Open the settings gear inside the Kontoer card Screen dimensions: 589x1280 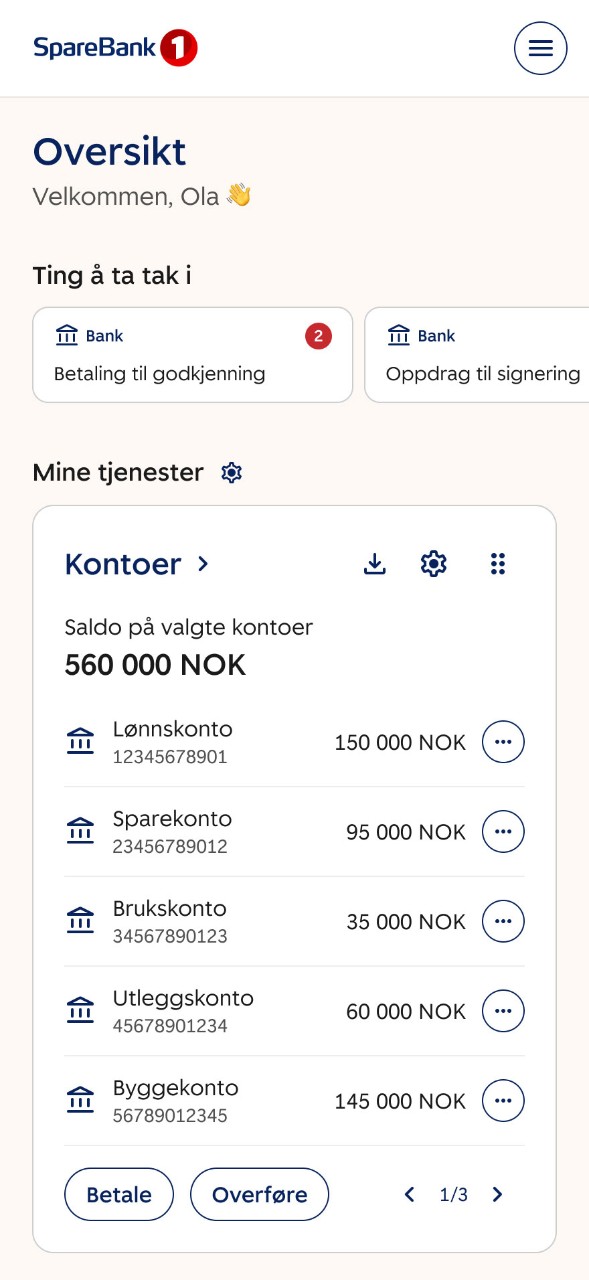point(432,563)
